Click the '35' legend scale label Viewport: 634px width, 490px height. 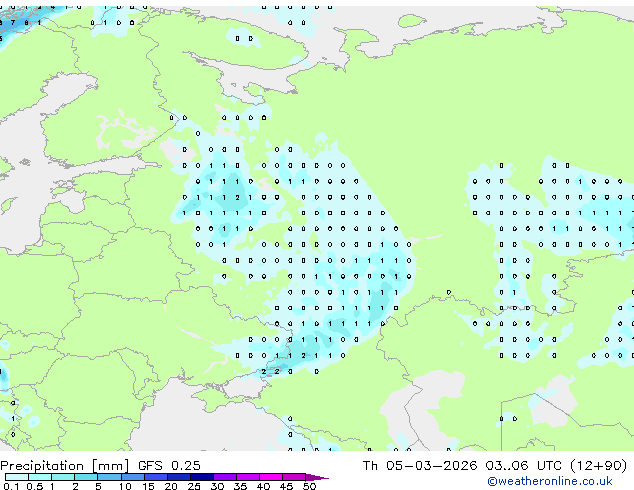coord(240,486)
